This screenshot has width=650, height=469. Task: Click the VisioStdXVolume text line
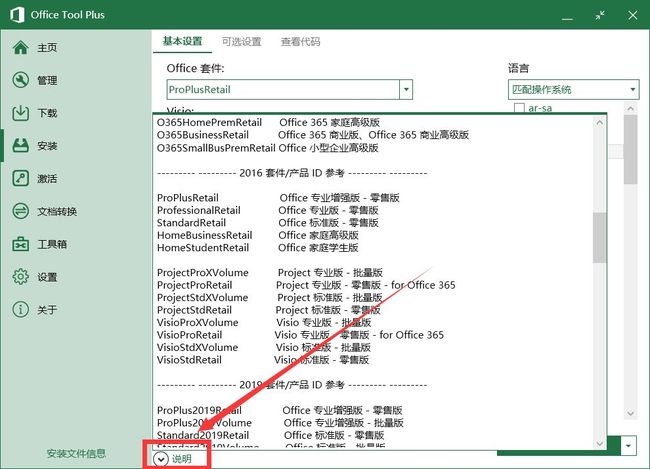[264, 347]
